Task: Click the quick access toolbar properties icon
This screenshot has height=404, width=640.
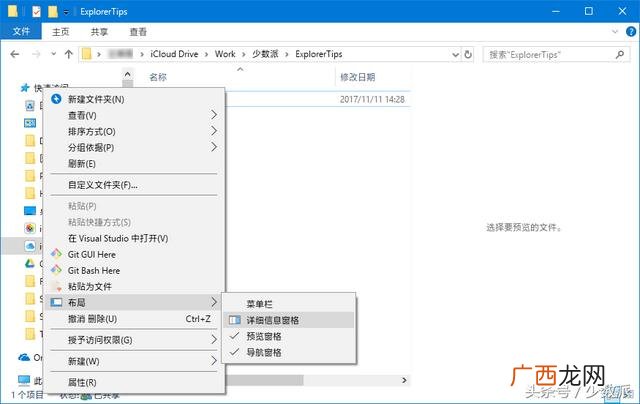Action: coord(36,11)
